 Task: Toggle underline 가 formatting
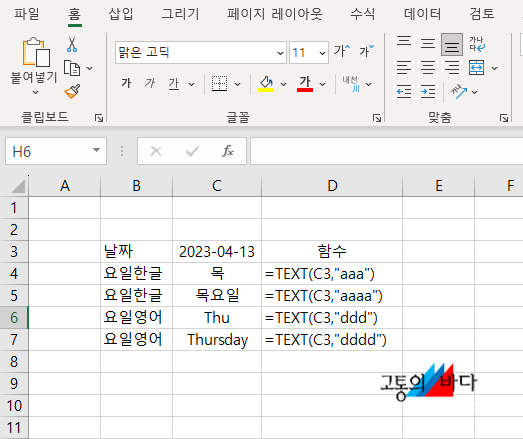pos(174,83)
